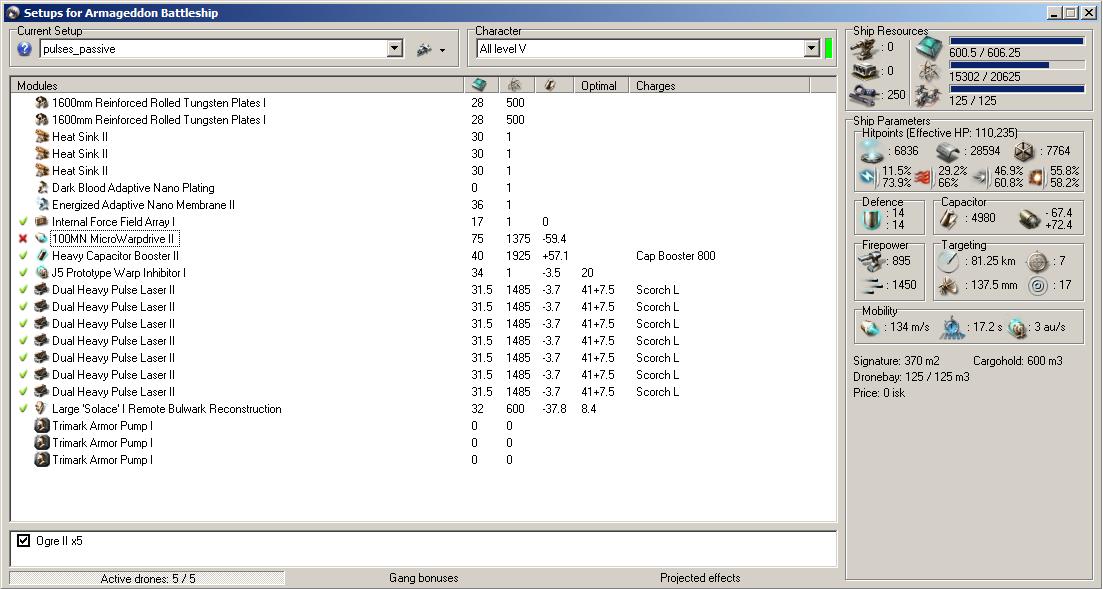Open the ship setup tools icon menu
1103x589 pixels.
[x=431, y=49]
